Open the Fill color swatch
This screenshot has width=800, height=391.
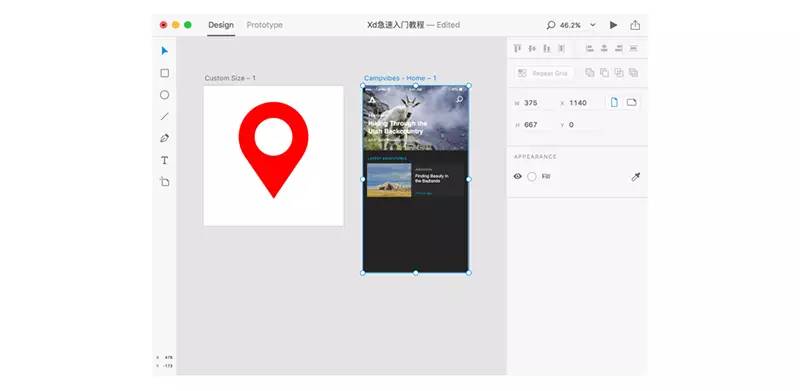click(x=532, y=177)
